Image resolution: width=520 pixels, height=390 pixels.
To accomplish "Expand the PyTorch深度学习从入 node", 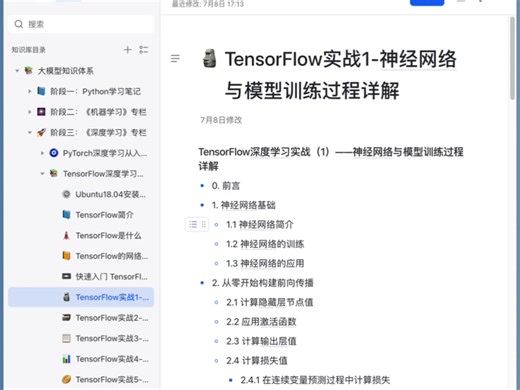I will [x=42, y=153].
